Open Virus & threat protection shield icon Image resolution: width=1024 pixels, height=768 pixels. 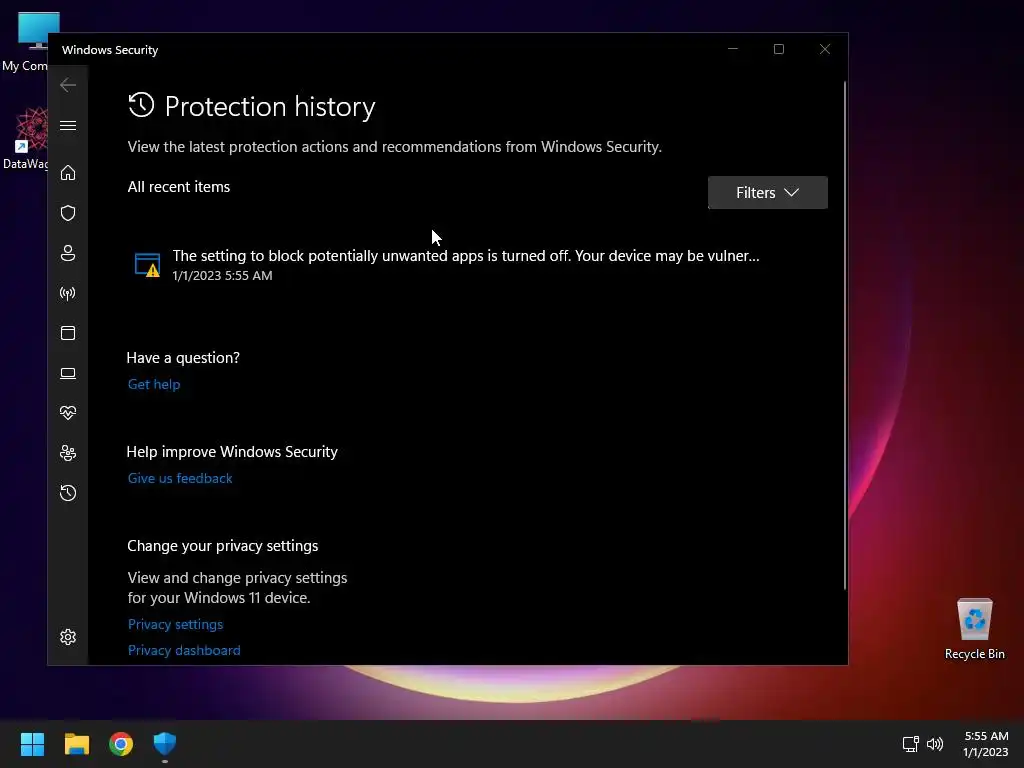pos(68,213)
